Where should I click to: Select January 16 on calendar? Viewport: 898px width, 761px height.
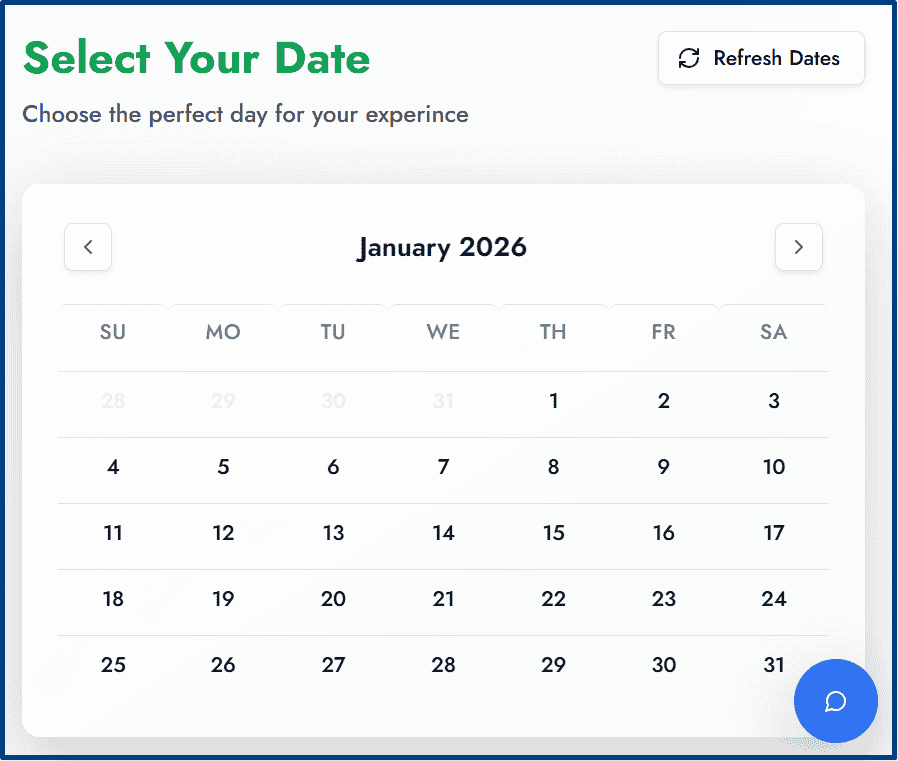tap(663, 533)
